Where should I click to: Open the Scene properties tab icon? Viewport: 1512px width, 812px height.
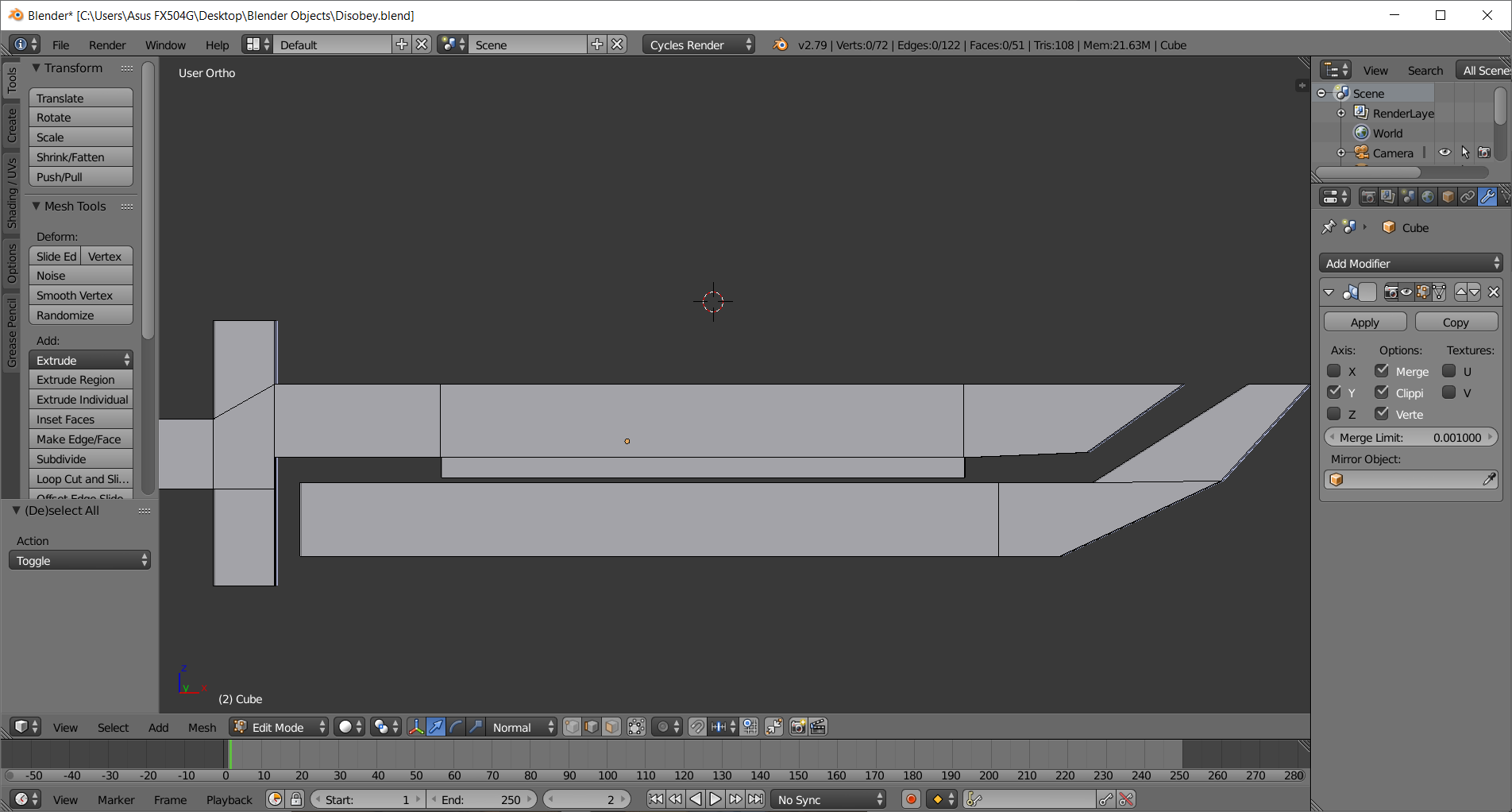tap(1407, 196)
